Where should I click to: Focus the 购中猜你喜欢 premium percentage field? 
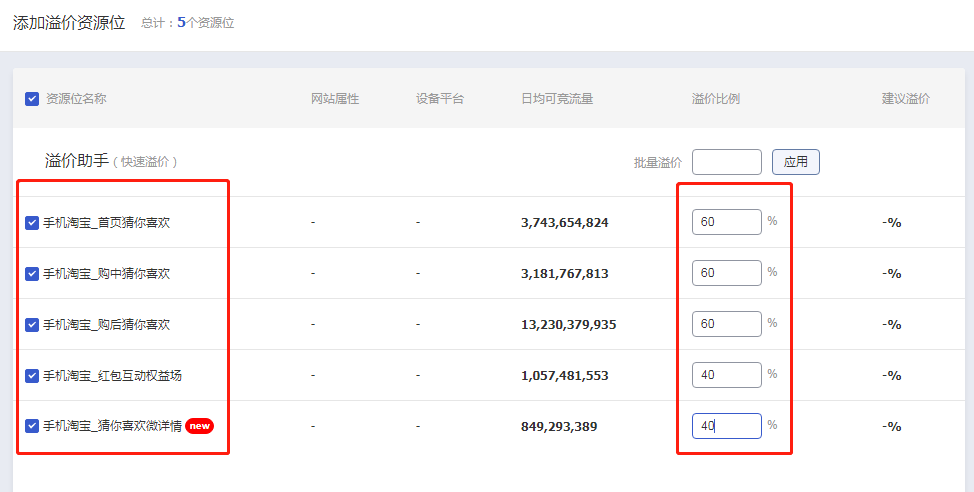pos(726,273)
